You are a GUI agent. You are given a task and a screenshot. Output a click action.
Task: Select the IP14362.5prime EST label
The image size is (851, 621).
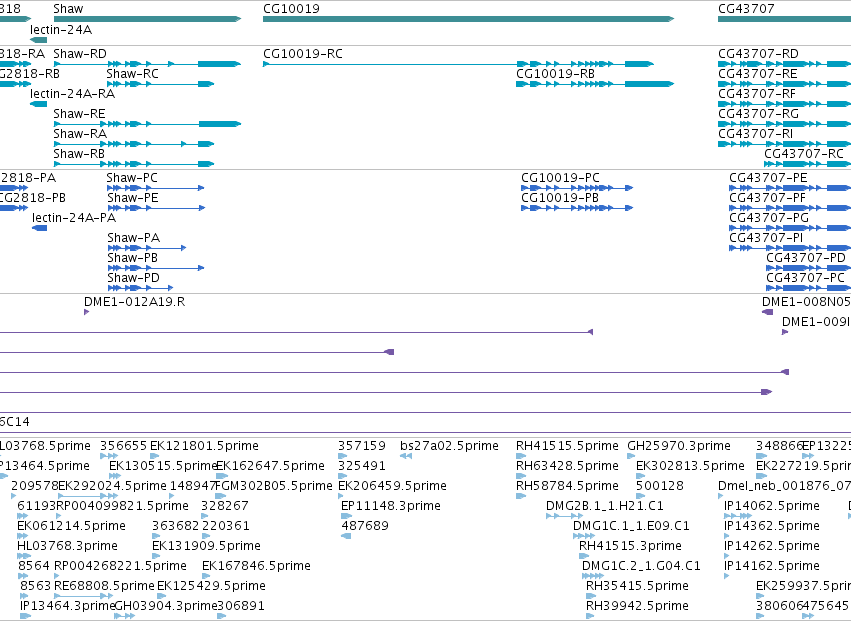772,526
